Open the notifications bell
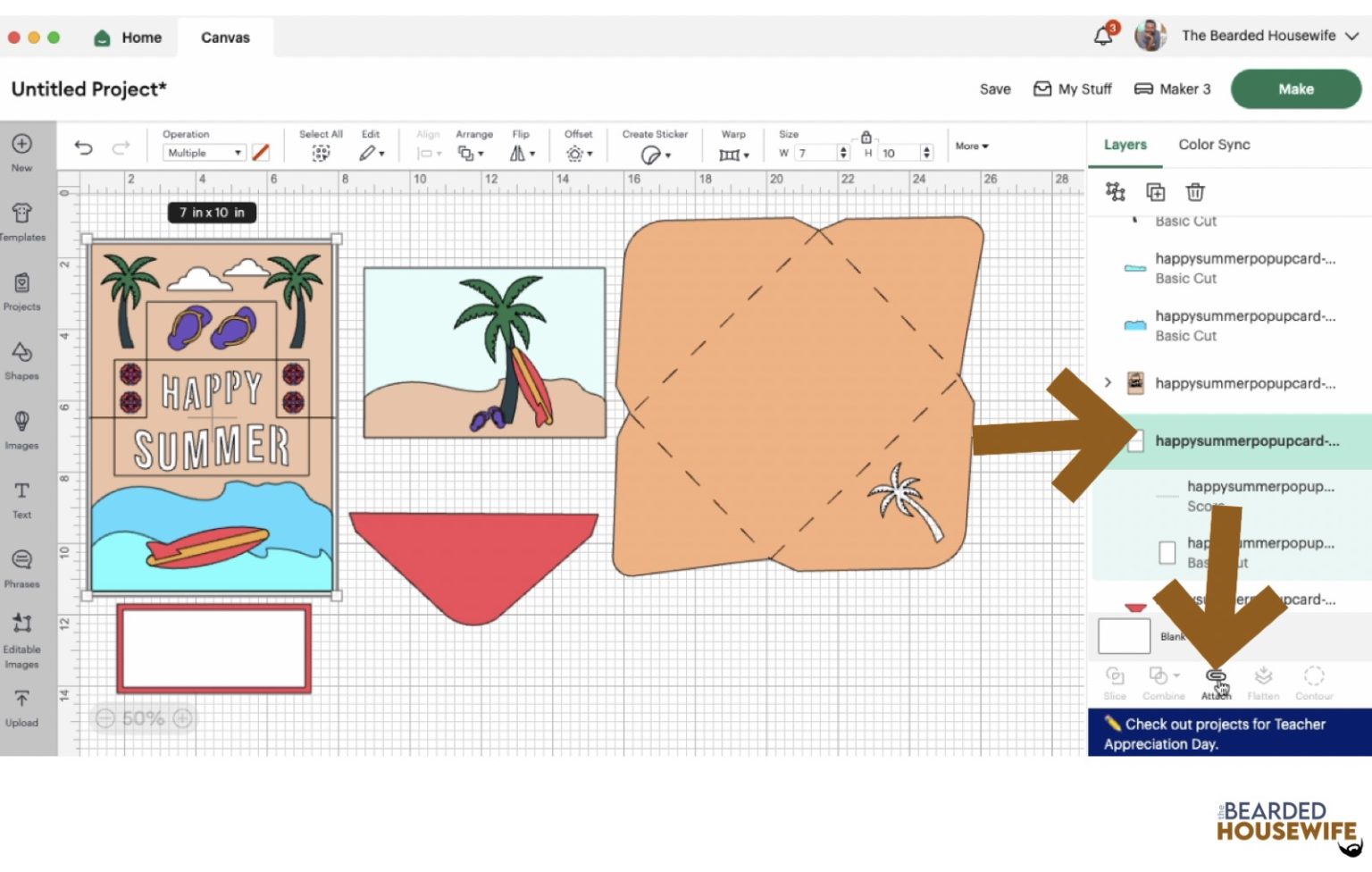Viewport: 1372px width, 872px height. (1103, 36)
